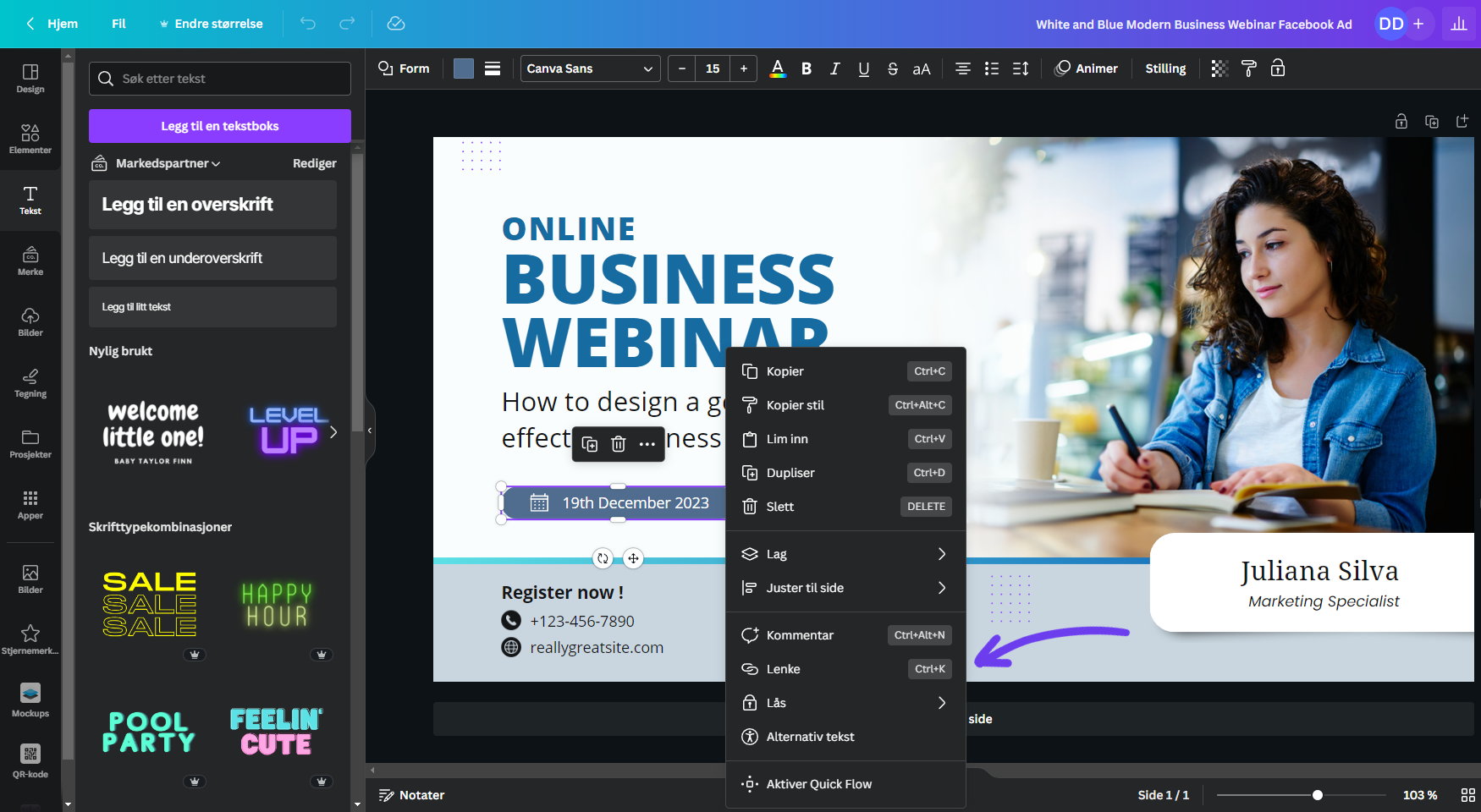1481x812 pixels.
Task: Toggle italic formatting
Action: pyautogui.click(x=835, y=69)
